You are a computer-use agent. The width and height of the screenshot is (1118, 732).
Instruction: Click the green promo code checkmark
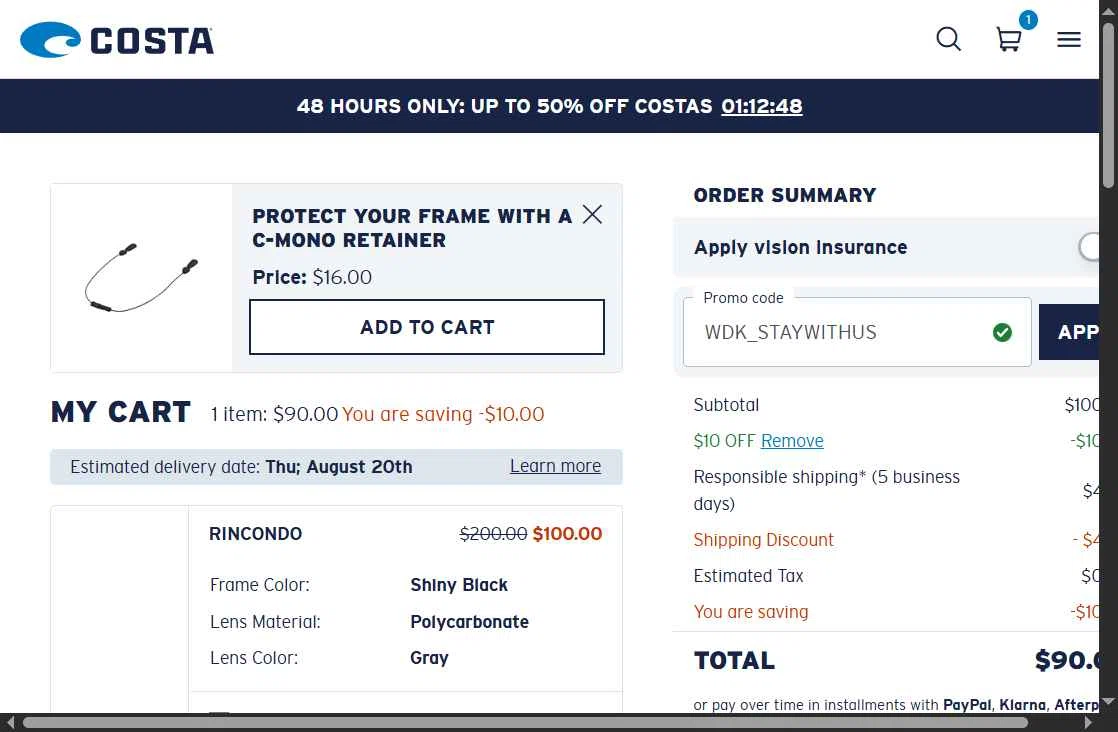coord(1002,332)
